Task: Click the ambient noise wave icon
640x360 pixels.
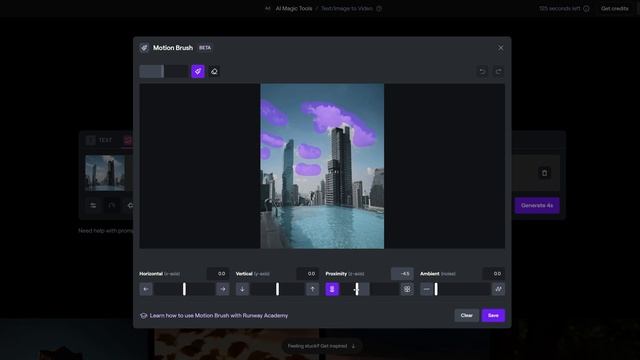Action: 498,289
